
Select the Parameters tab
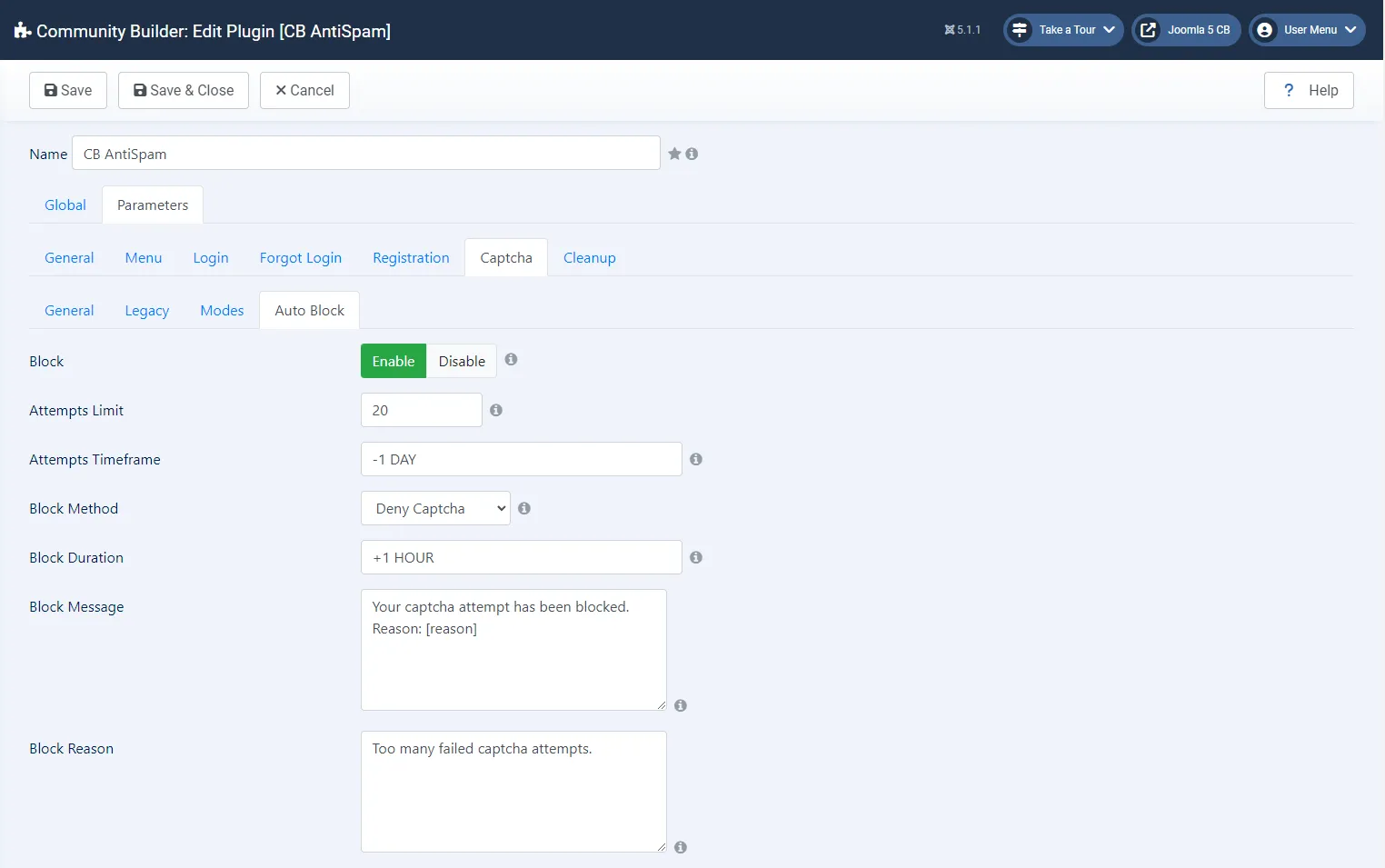click(153, 205)
